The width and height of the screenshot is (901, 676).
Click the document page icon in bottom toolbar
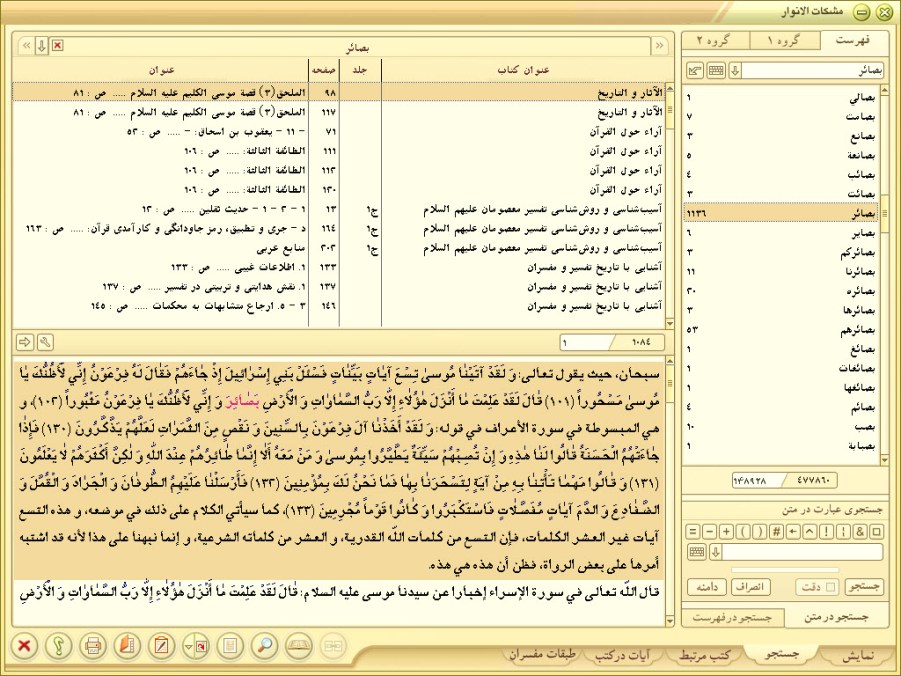click(x=230, y=646)
